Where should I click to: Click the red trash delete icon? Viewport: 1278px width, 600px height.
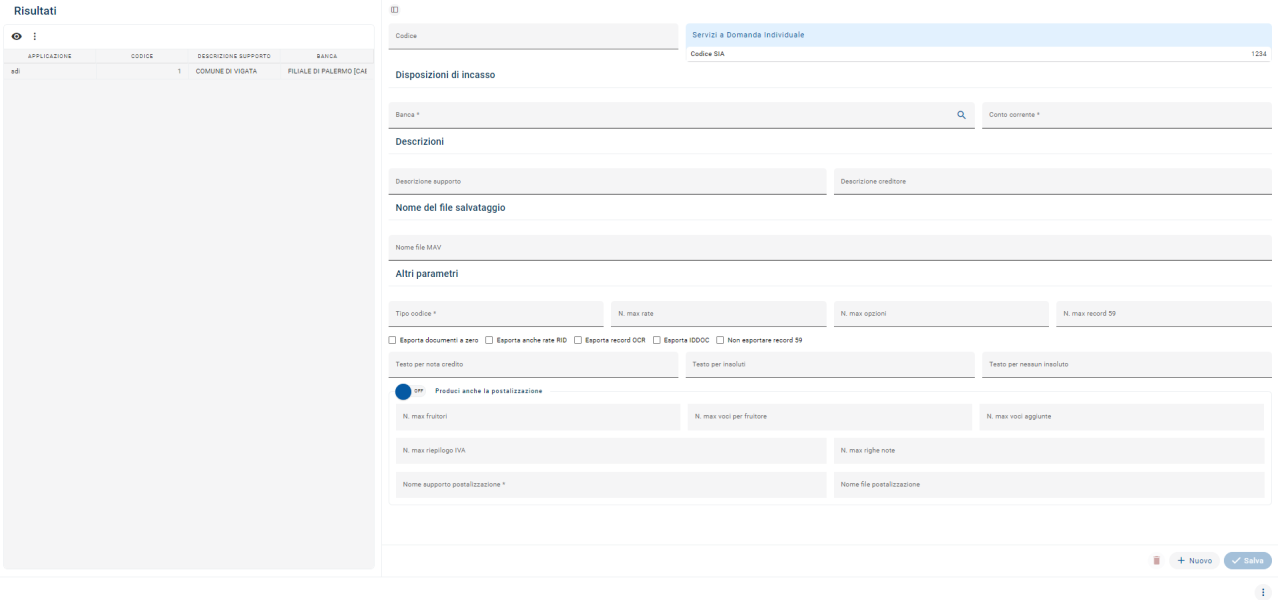click(x=1156, y=561)
